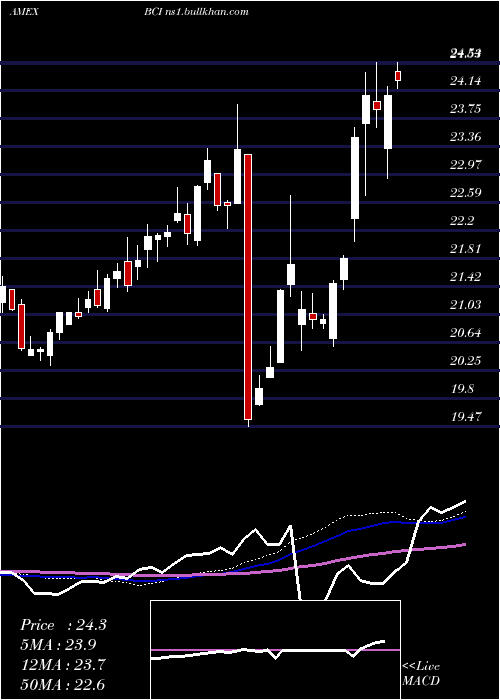The width and height of the screenshot is (500, 700).
Task: Click the <<Live MACD label
Action: coord(421,673)
